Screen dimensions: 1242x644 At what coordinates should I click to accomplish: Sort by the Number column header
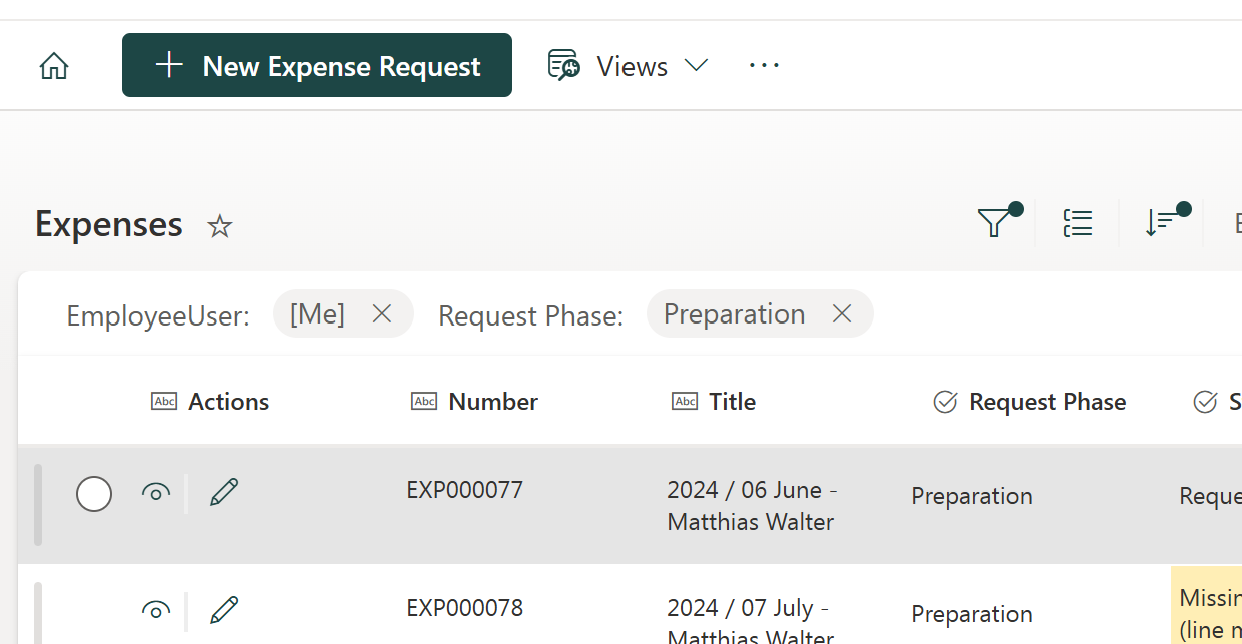492,402
